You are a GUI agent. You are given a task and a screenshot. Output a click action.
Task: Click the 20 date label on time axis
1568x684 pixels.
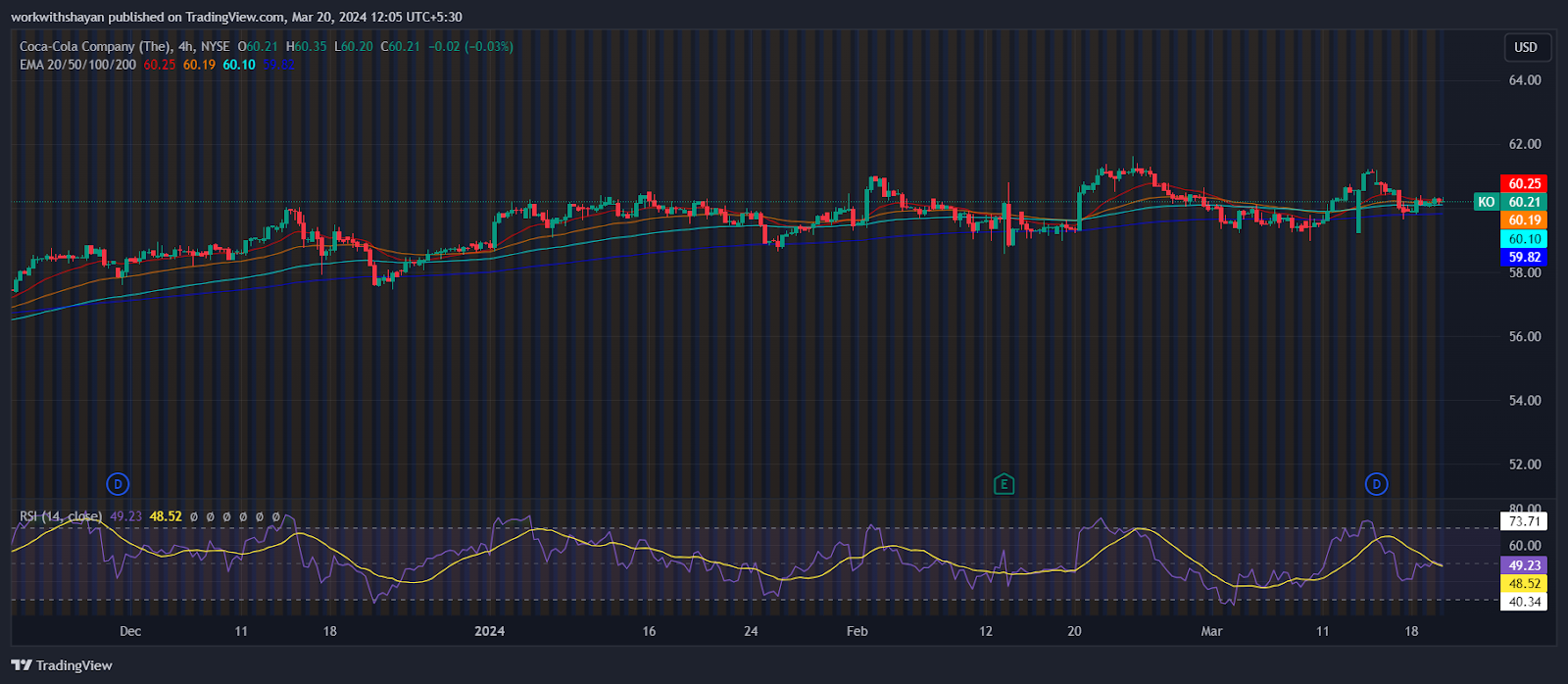click(x=1074, y=631)
